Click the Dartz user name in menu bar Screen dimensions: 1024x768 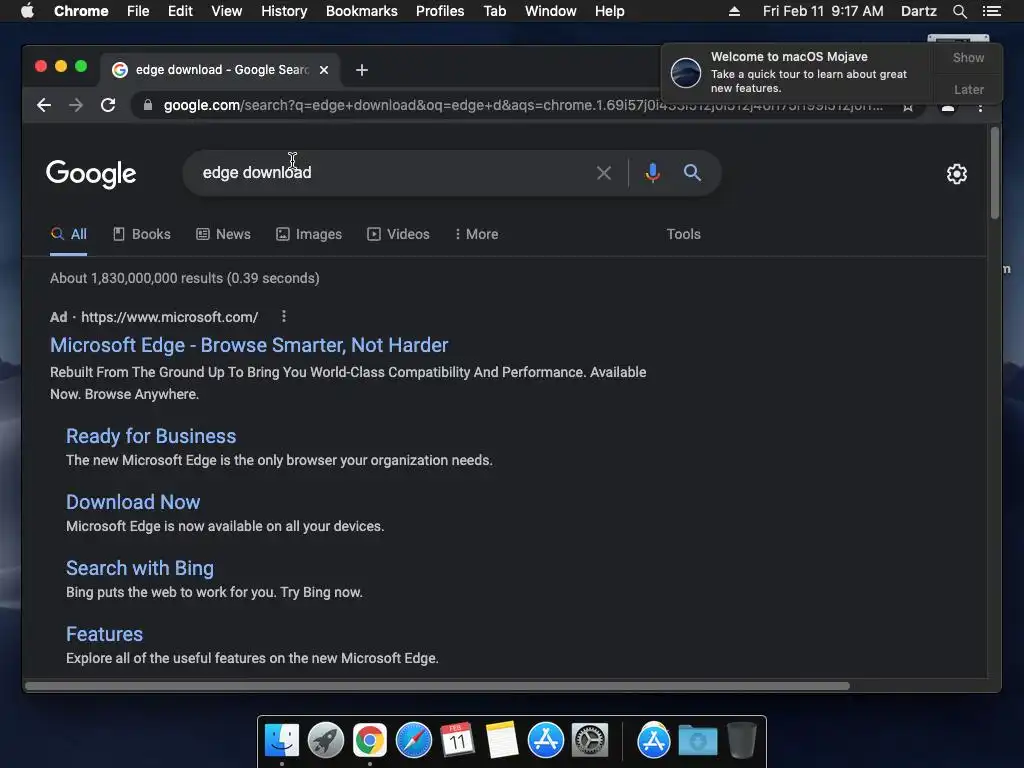[x=918, y=11]
